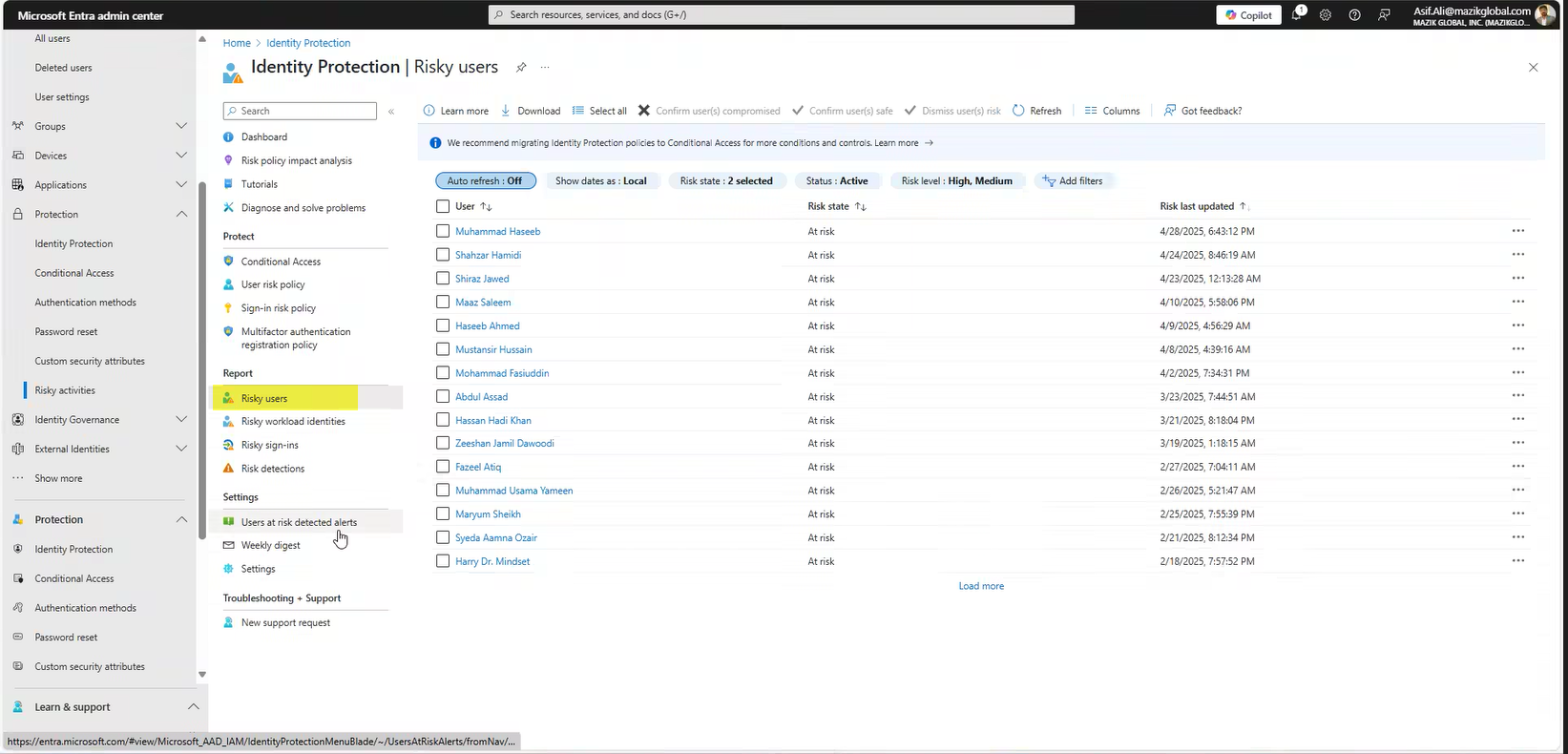The width and height of the screenshot is (1568, 754).
Task: Collapse the resource menu with double chevron
Action: [x=391, y=112]
